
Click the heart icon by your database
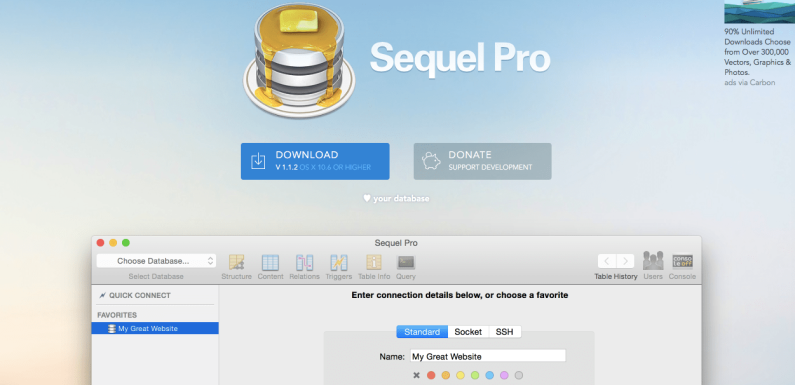[x=367, y=198]
